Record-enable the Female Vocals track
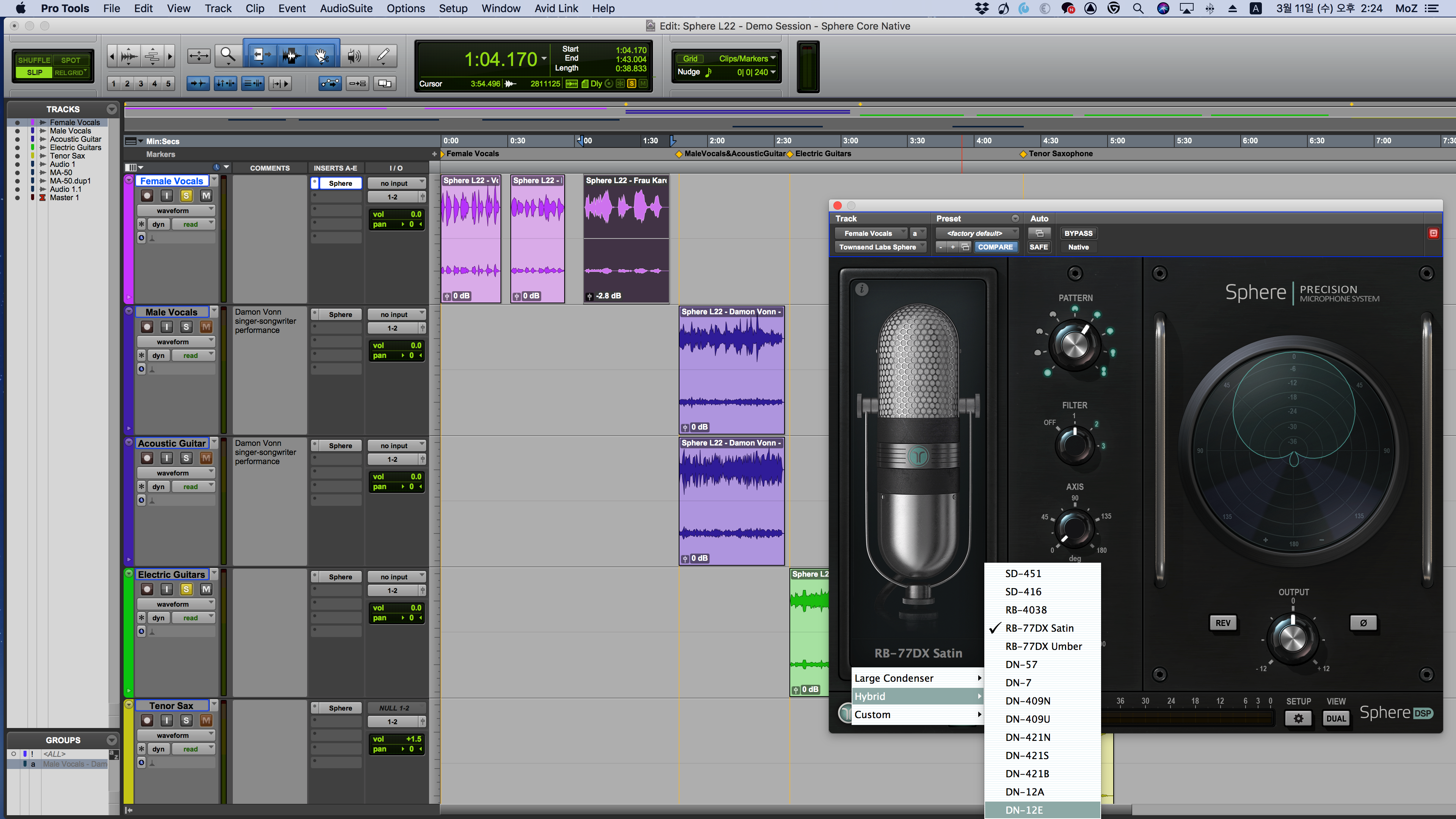The height and width of the screenshot is (819, 1456). click(x=147, y=196)
